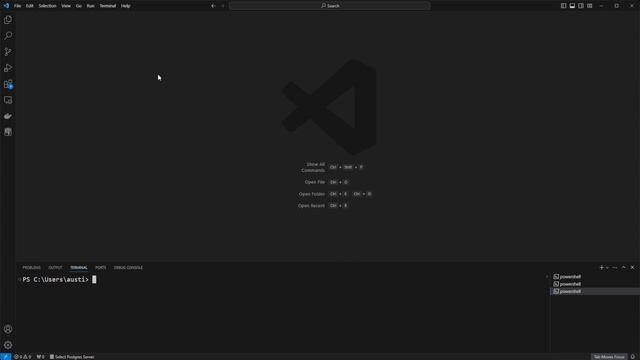Click the Search command center box

coord(329,6)
